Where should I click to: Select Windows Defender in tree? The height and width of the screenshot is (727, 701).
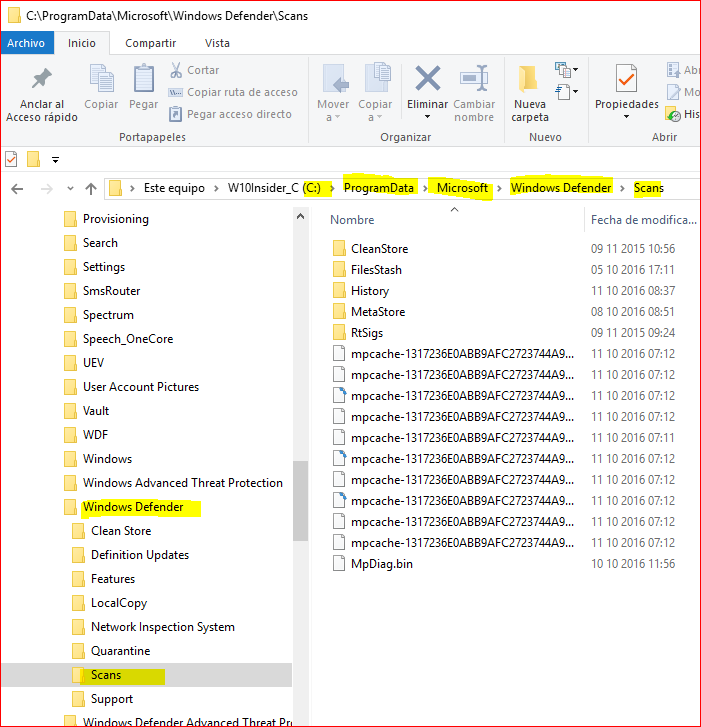tap(133, 507)
